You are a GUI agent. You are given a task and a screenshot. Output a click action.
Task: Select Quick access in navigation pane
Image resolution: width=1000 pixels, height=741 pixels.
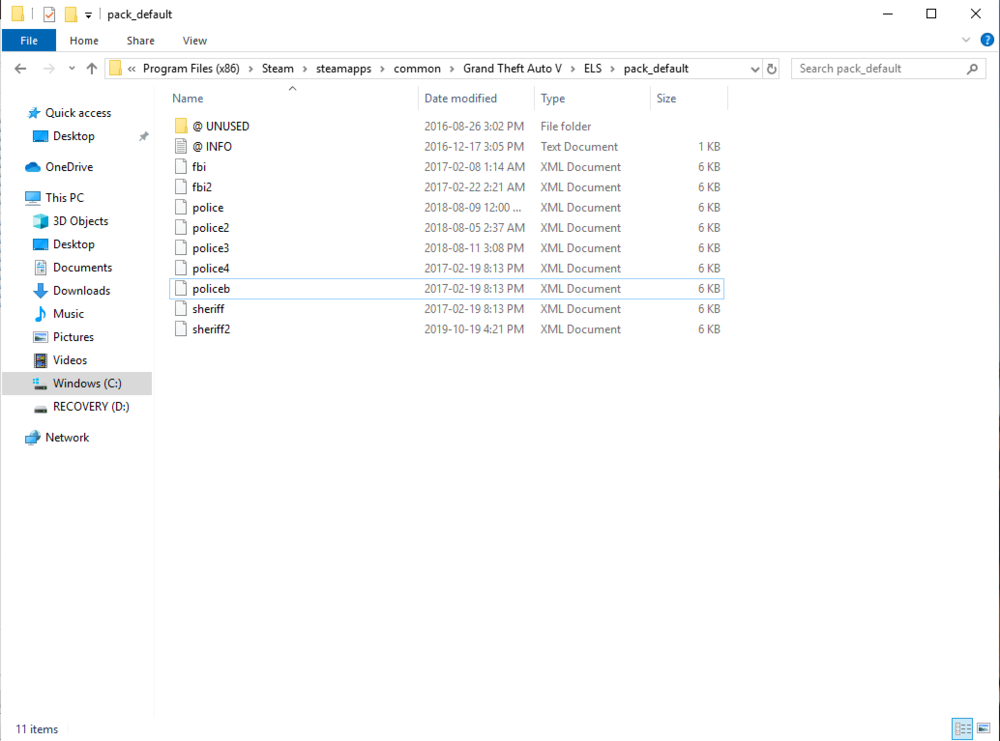point(78,113)
